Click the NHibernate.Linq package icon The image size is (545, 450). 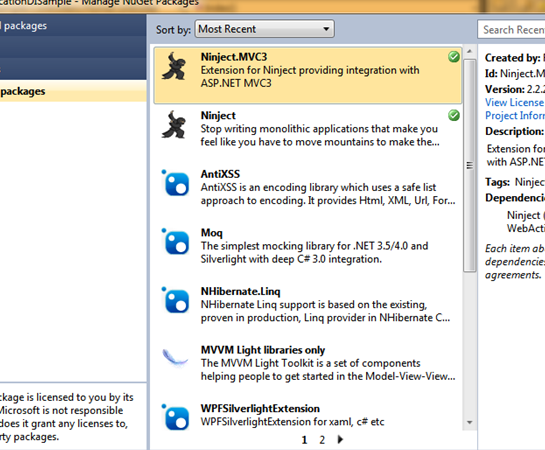click(x=176, y=300)
